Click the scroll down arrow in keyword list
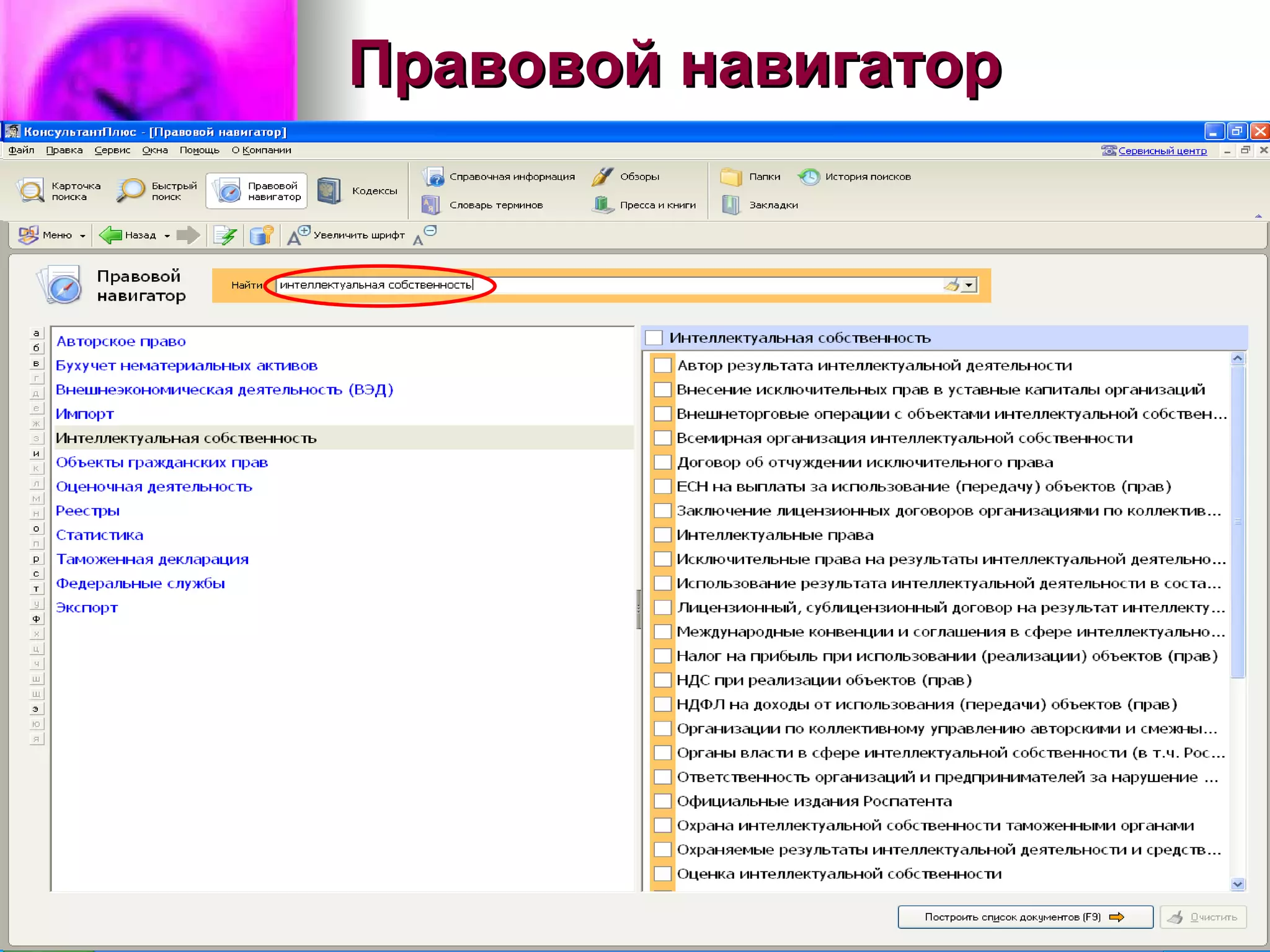Image resolution: width=1270 pixels, height=952 pixels. click(x=1238, y=884)
